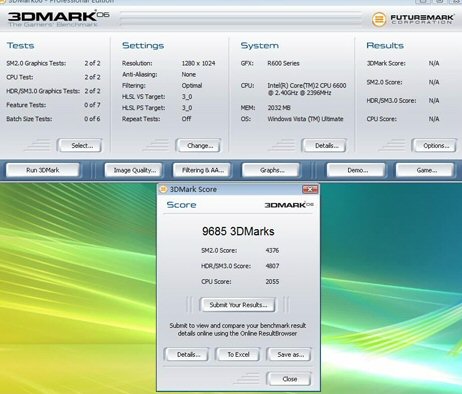This screenshot has height=394, width=462.
Task: Close the 3DMark Score dialog with X
Action: (310, 189)
